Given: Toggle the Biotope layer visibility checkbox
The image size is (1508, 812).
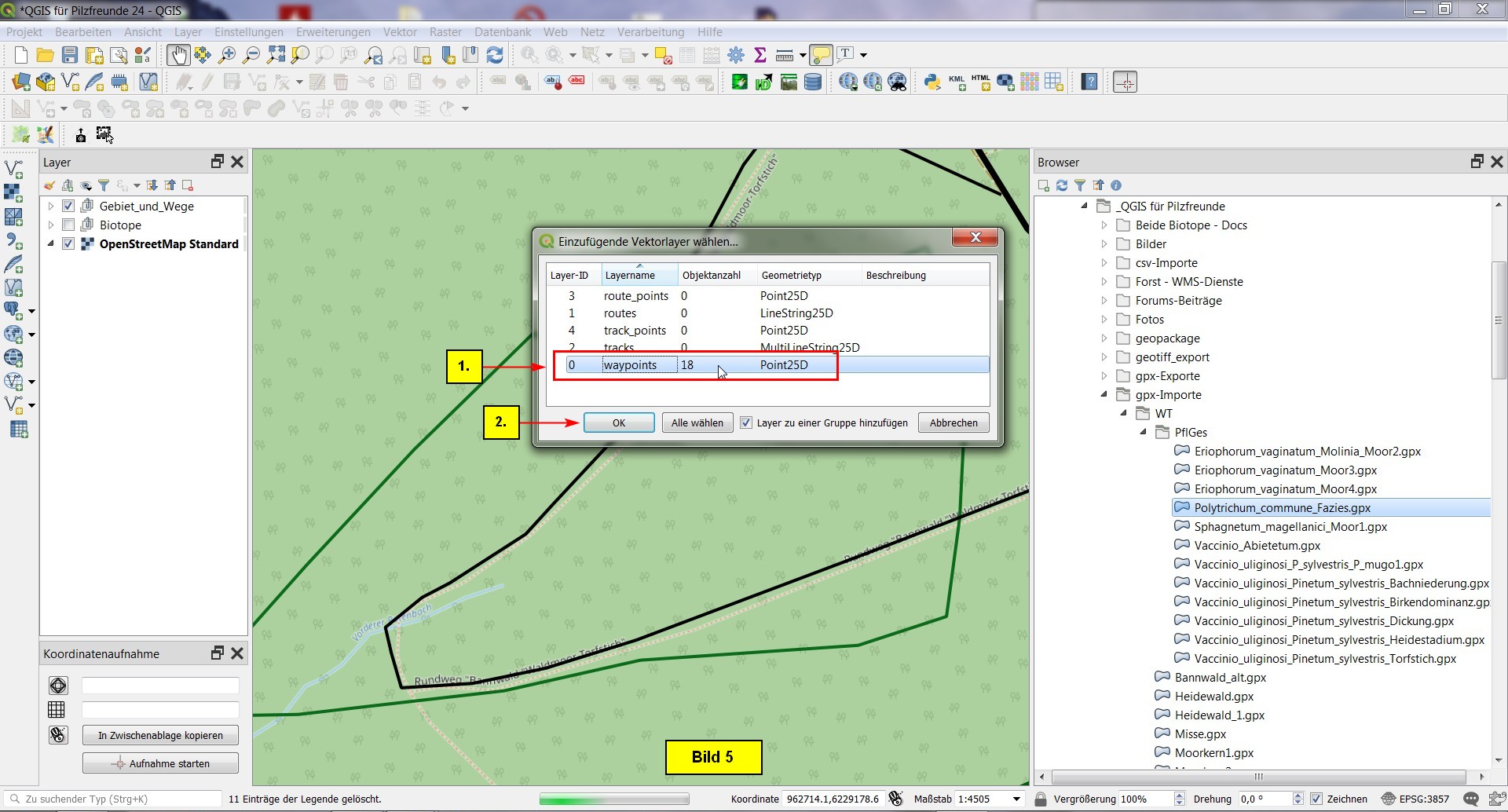Looking at the screenshot, I should (68, 225).
